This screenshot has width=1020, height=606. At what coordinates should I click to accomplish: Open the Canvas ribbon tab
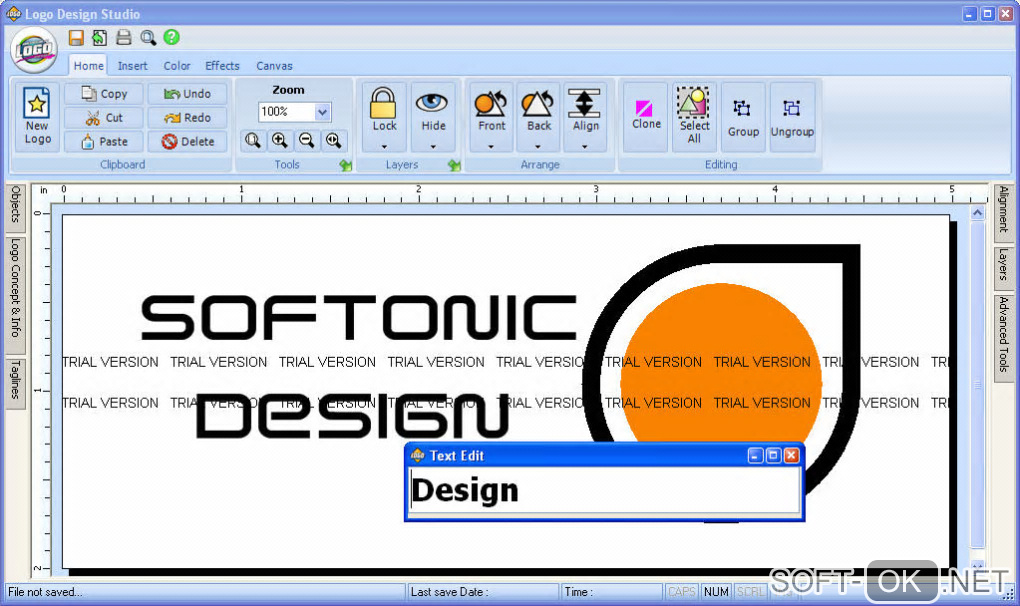[x=274, y=66]
